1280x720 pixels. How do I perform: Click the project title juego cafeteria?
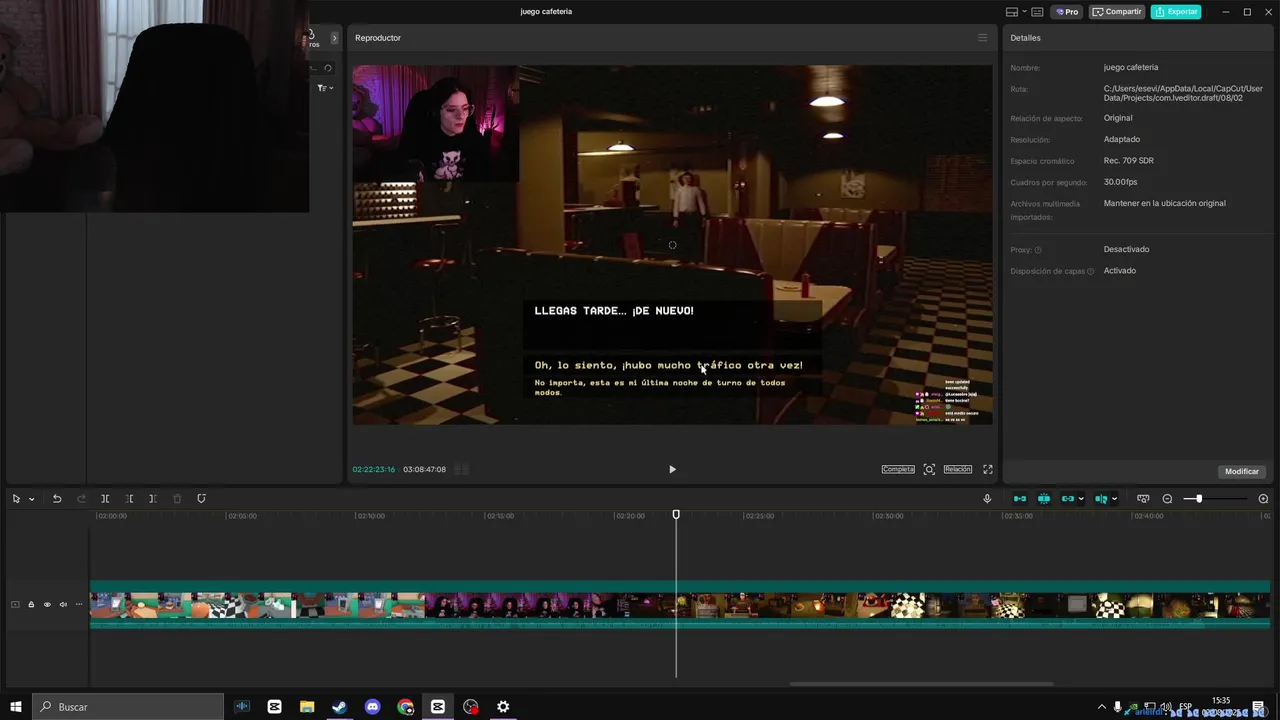(546, 12)
